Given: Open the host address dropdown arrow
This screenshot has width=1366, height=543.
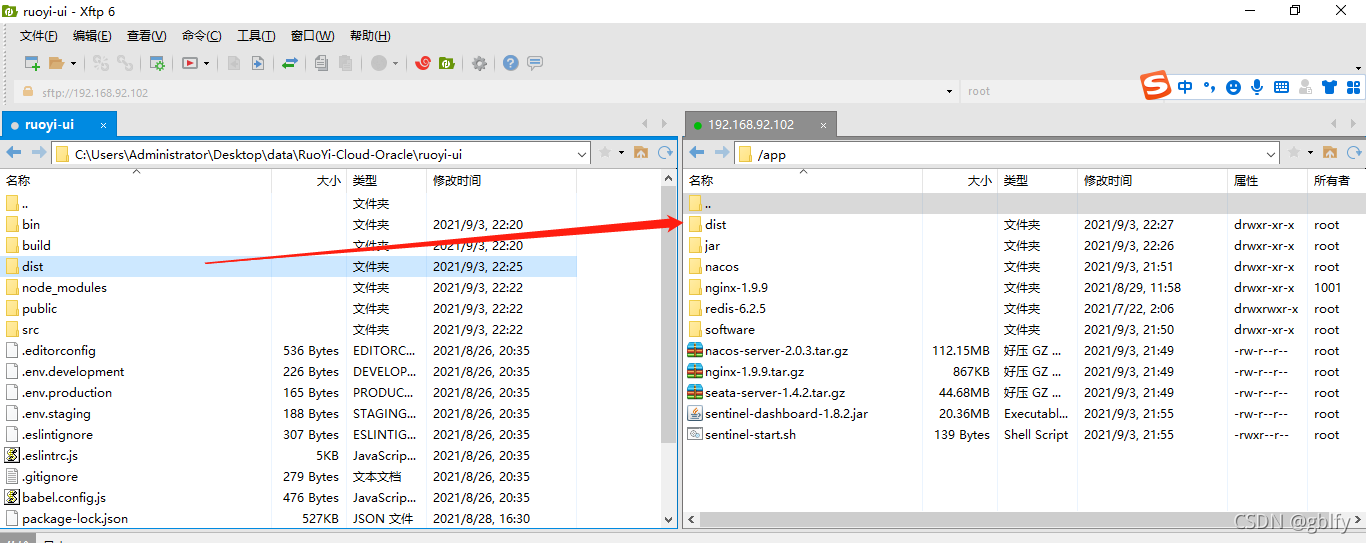Looking at the screenshot, I should point(949,92).
